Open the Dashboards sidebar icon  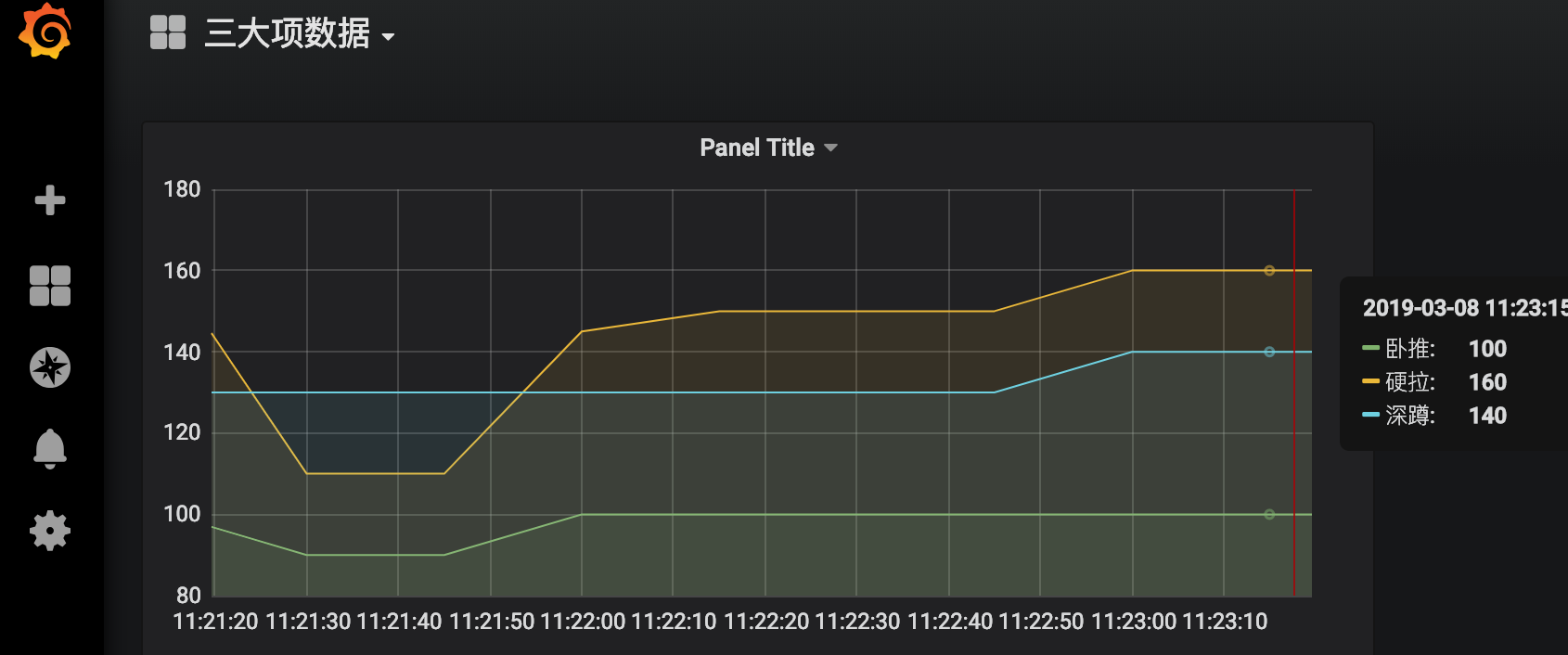(50, 286)
